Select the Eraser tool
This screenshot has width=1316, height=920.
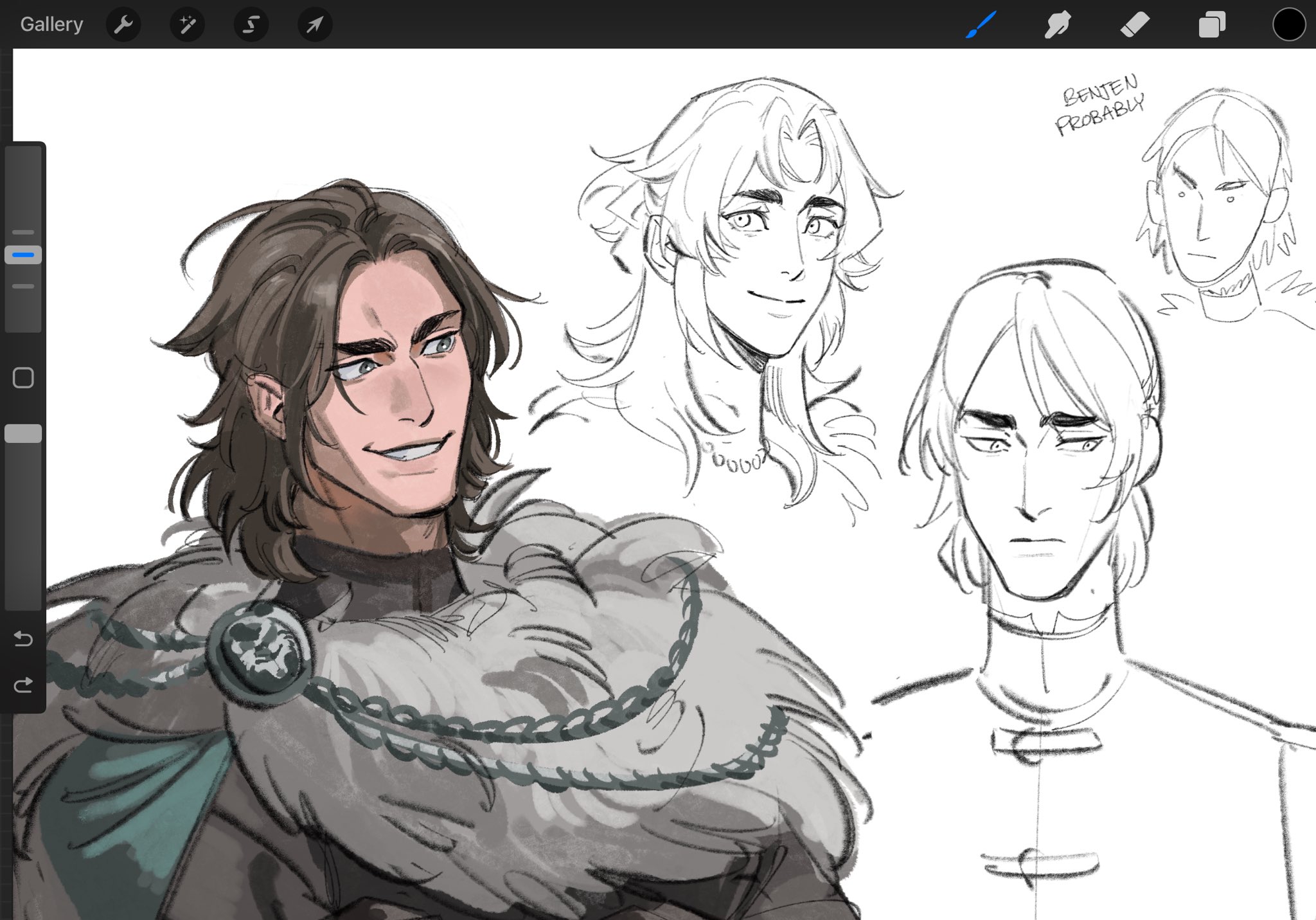click(x=1134, y=25)
